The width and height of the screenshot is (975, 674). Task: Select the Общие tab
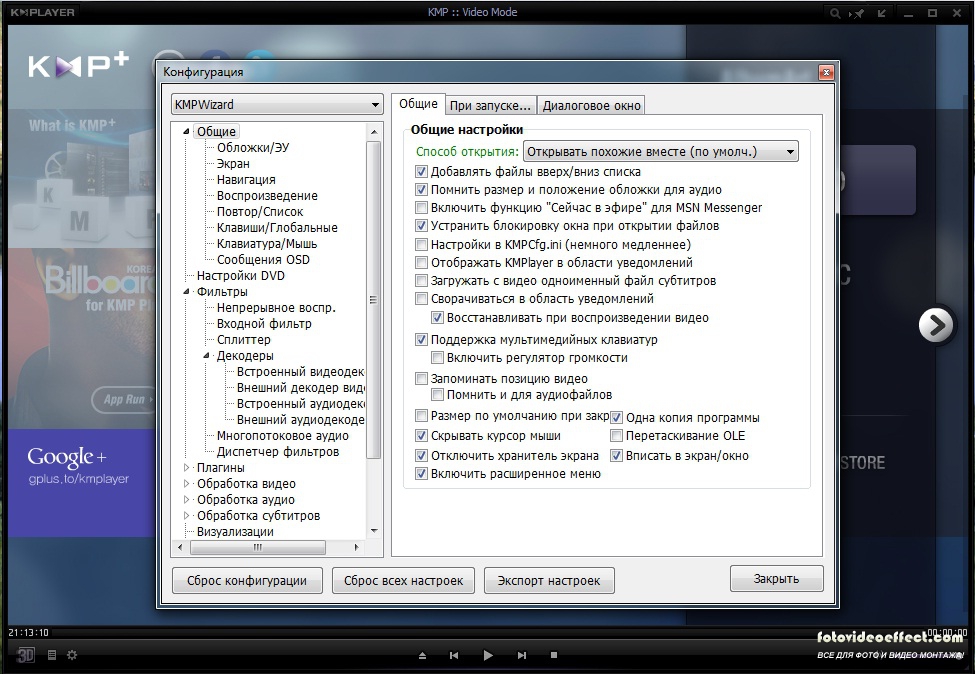click(x=418, y=104)
